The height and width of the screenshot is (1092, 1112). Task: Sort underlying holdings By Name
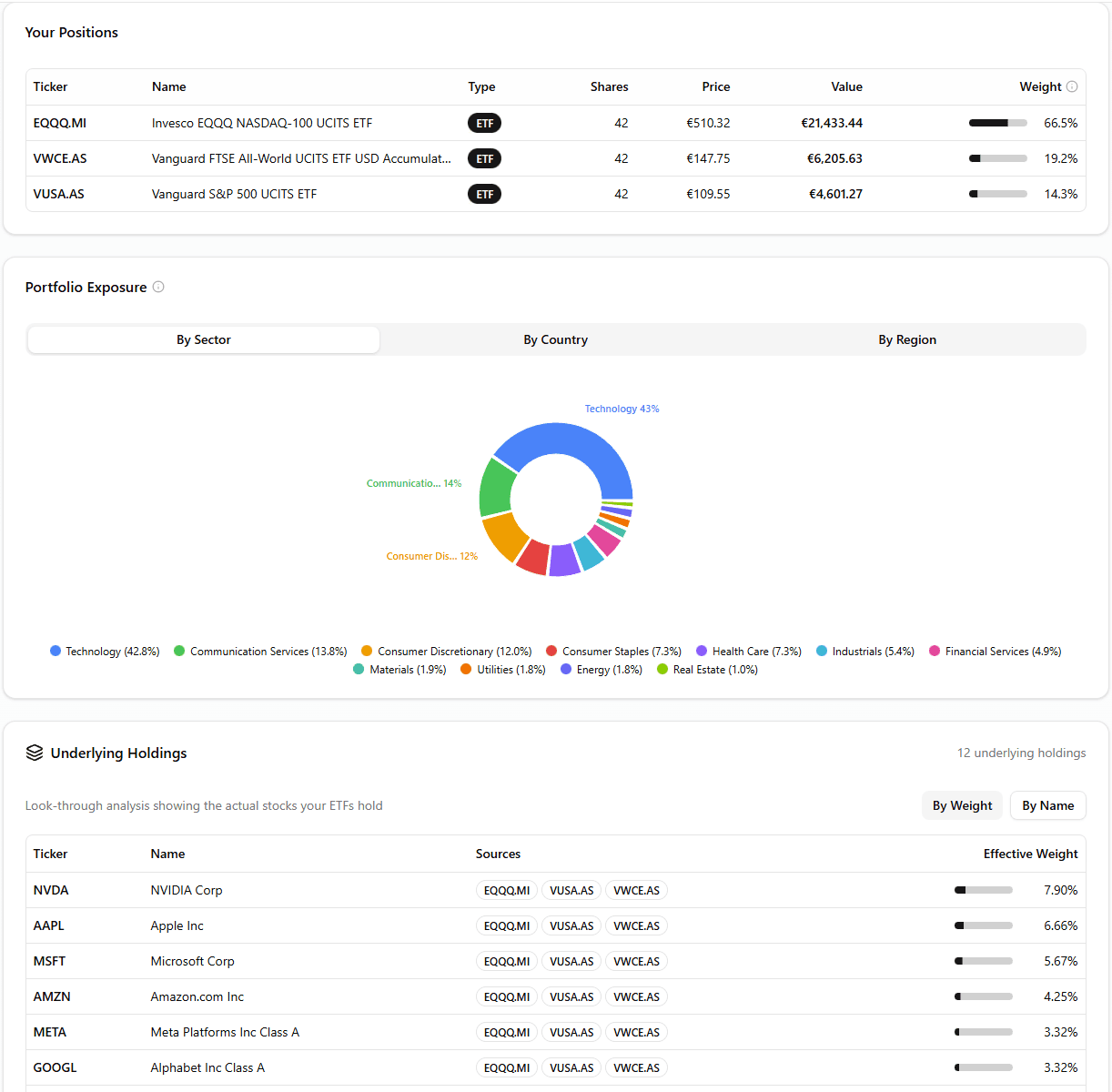tap(1047, 805)
